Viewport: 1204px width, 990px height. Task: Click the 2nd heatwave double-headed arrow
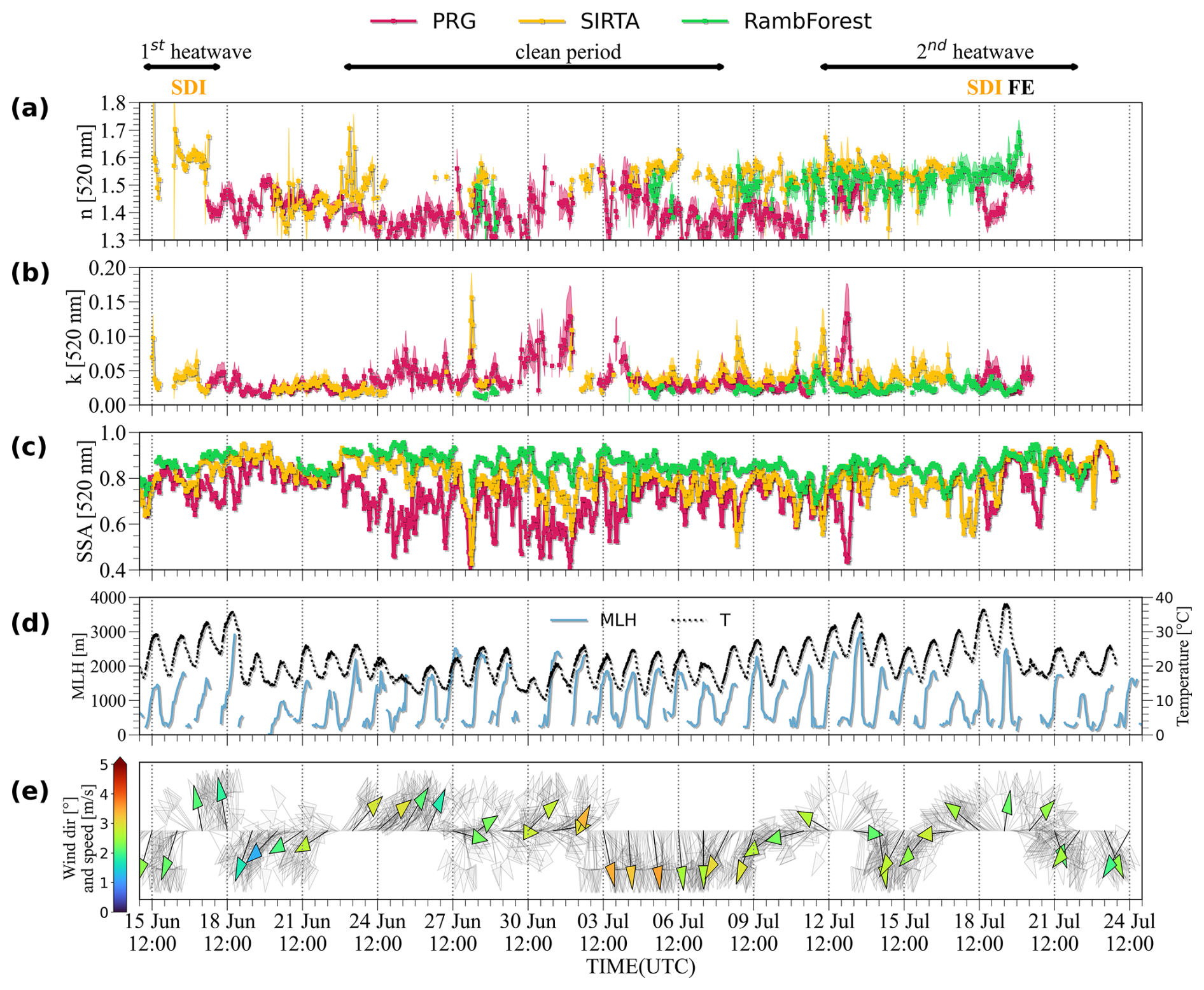pyautogui.click(x=948, y=67)
